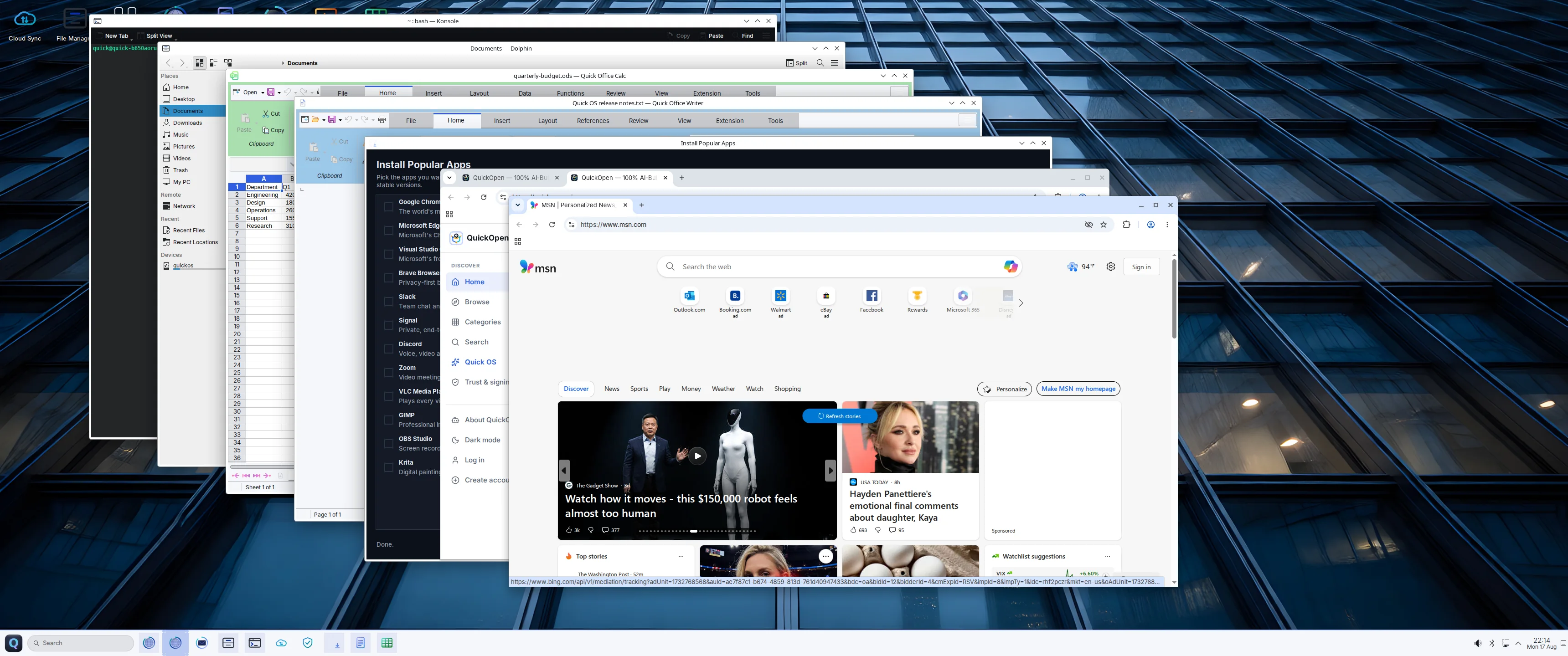Tick the Signal checkbox in installer
Screen dimensions: 1568x656
tap(388, 326)
